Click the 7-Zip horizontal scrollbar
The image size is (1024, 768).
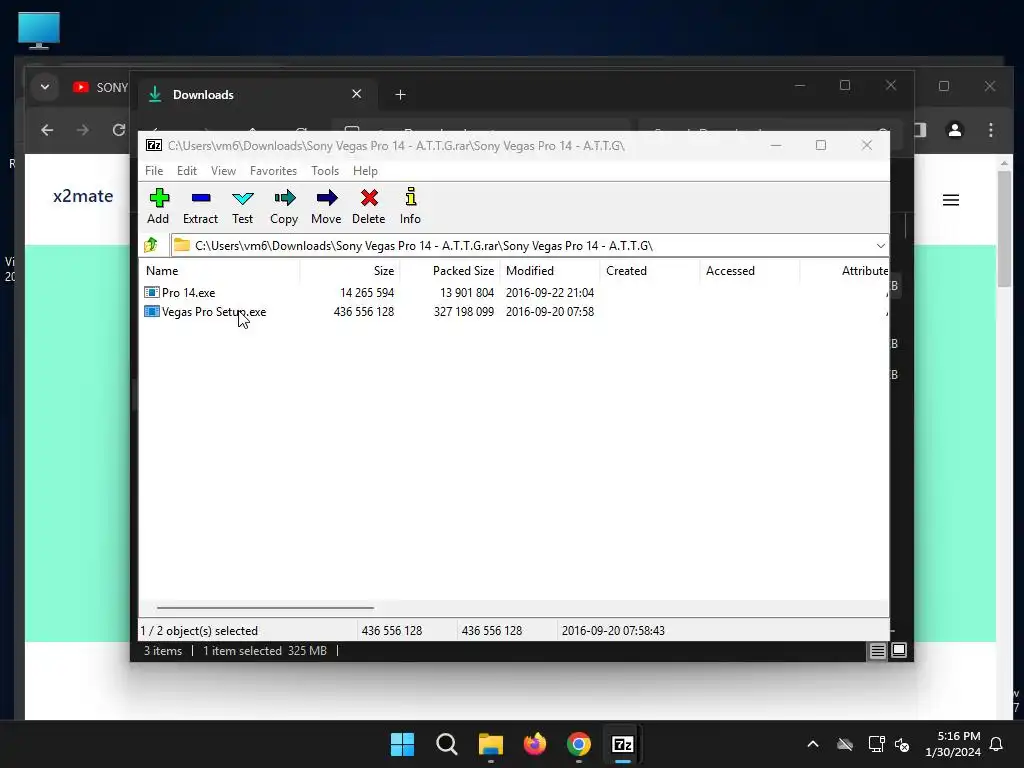(x=265, y=607)
